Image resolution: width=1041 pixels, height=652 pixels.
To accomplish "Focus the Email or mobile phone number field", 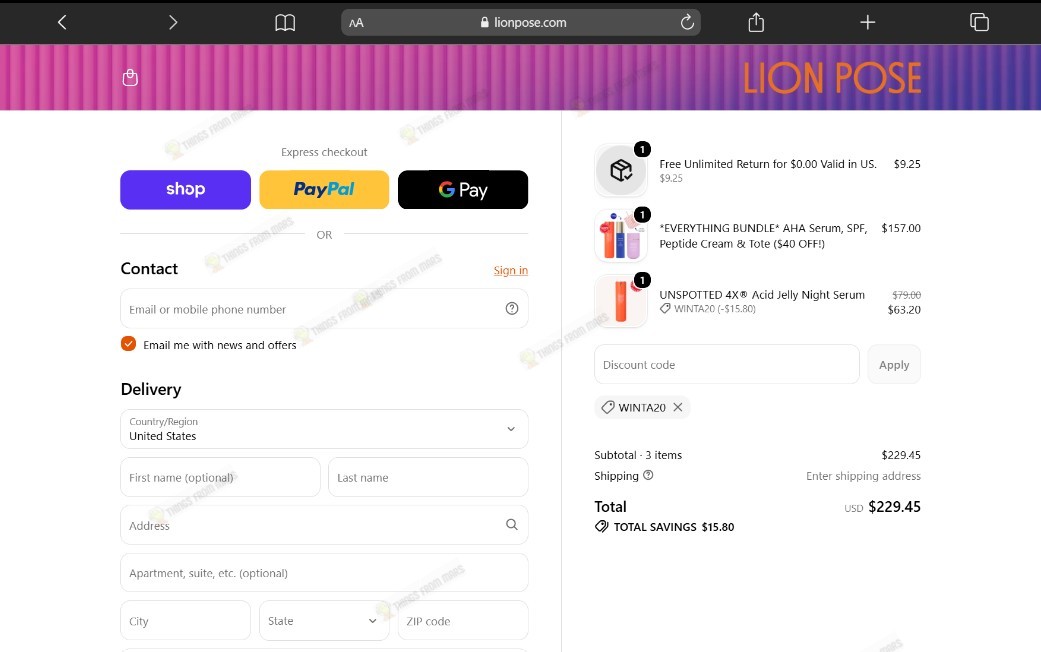I will click(x=324, y=309).
